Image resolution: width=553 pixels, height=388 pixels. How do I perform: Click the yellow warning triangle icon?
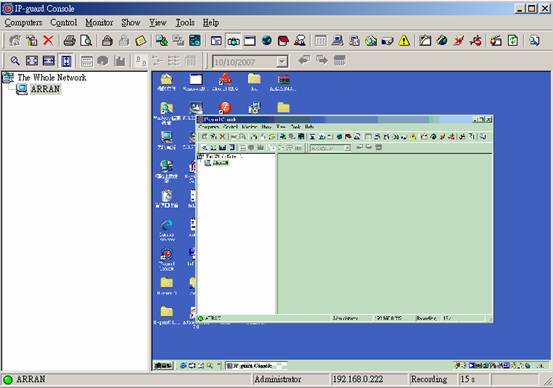(x=404, y=41)
